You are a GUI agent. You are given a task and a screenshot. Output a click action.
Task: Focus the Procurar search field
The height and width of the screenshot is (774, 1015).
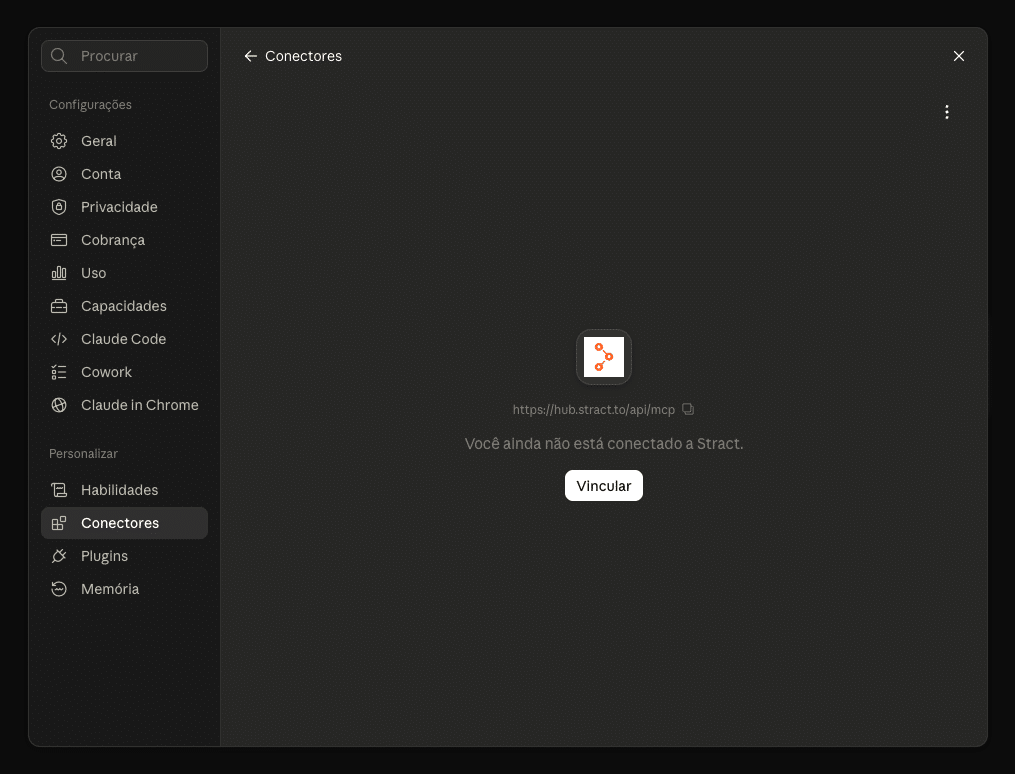pos(124,56)
